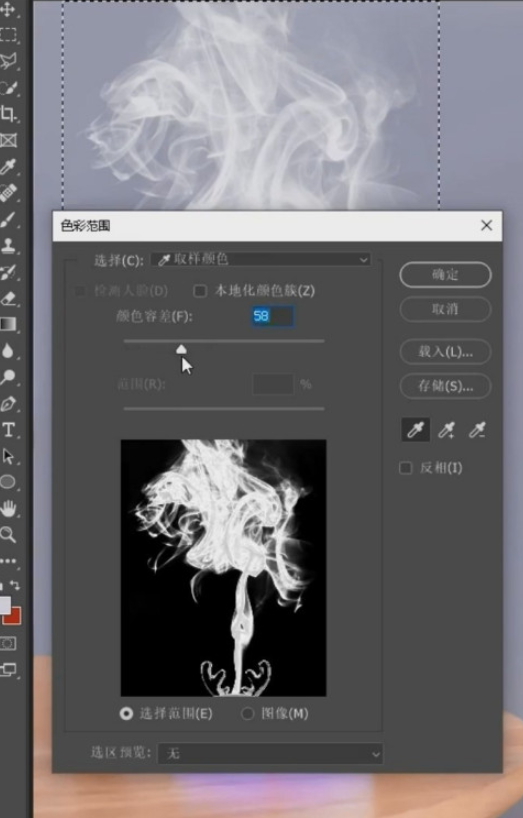Click the 取消 cancel button
Viewport: 523px width, 818px height.
pos(445,309)
